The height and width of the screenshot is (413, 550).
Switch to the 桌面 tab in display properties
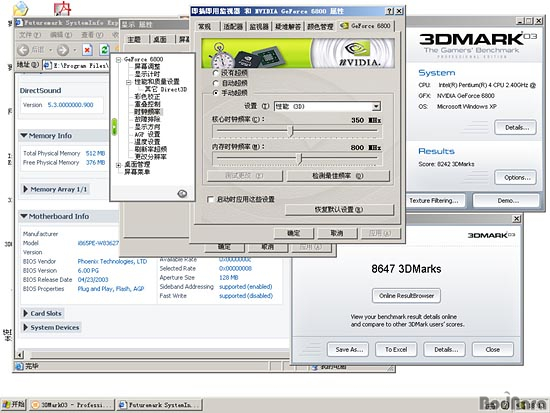pyautogui.click(x=160, y=39)
